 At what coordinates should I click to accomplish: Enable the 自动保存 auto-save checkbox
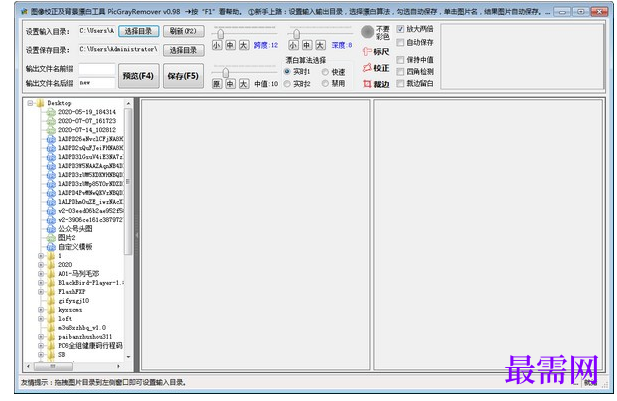click(x=400, y=43)
